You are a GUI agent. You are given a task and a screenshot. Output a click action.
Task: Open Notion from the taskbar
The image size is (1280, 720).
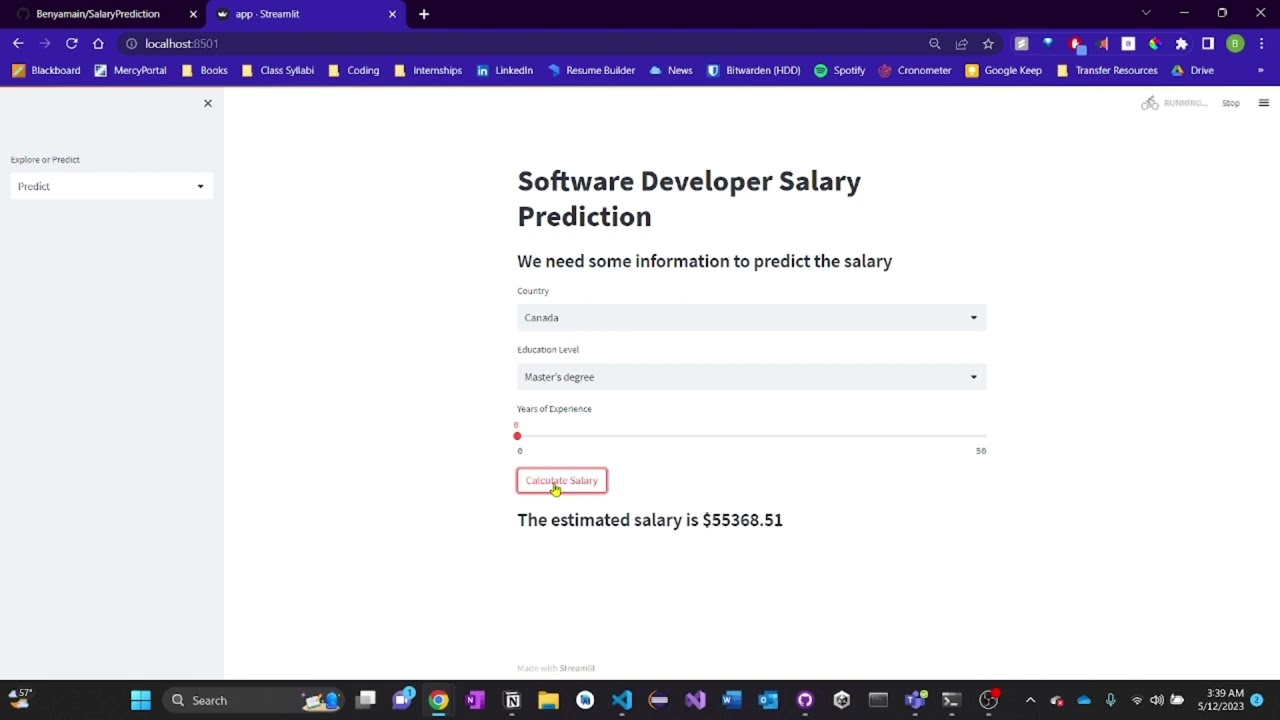(x=512, y=700)
